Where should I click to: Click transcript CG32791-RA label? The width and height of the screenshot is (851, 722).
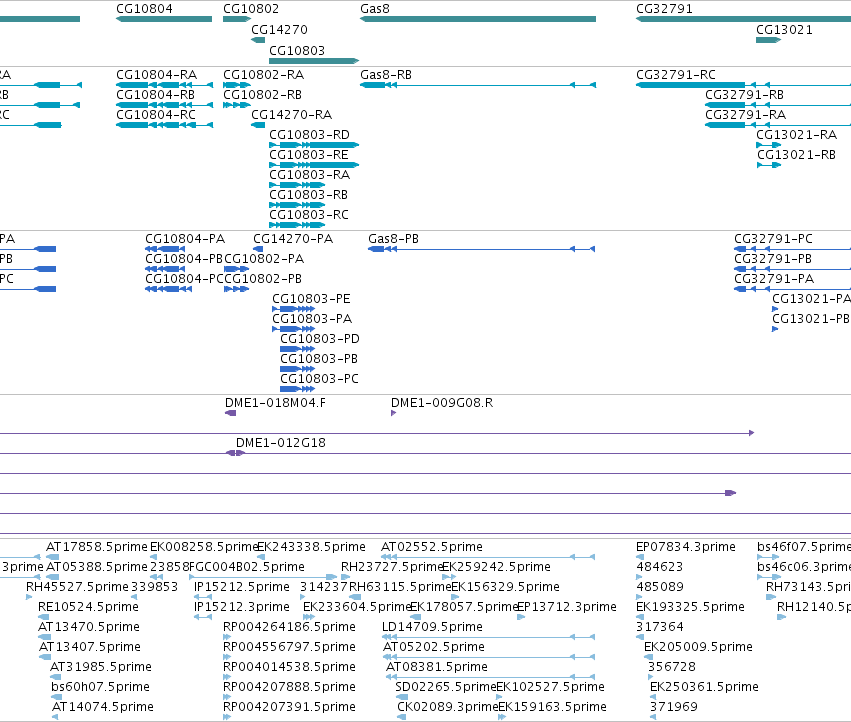pyautogui.click(x=746, y=115)
